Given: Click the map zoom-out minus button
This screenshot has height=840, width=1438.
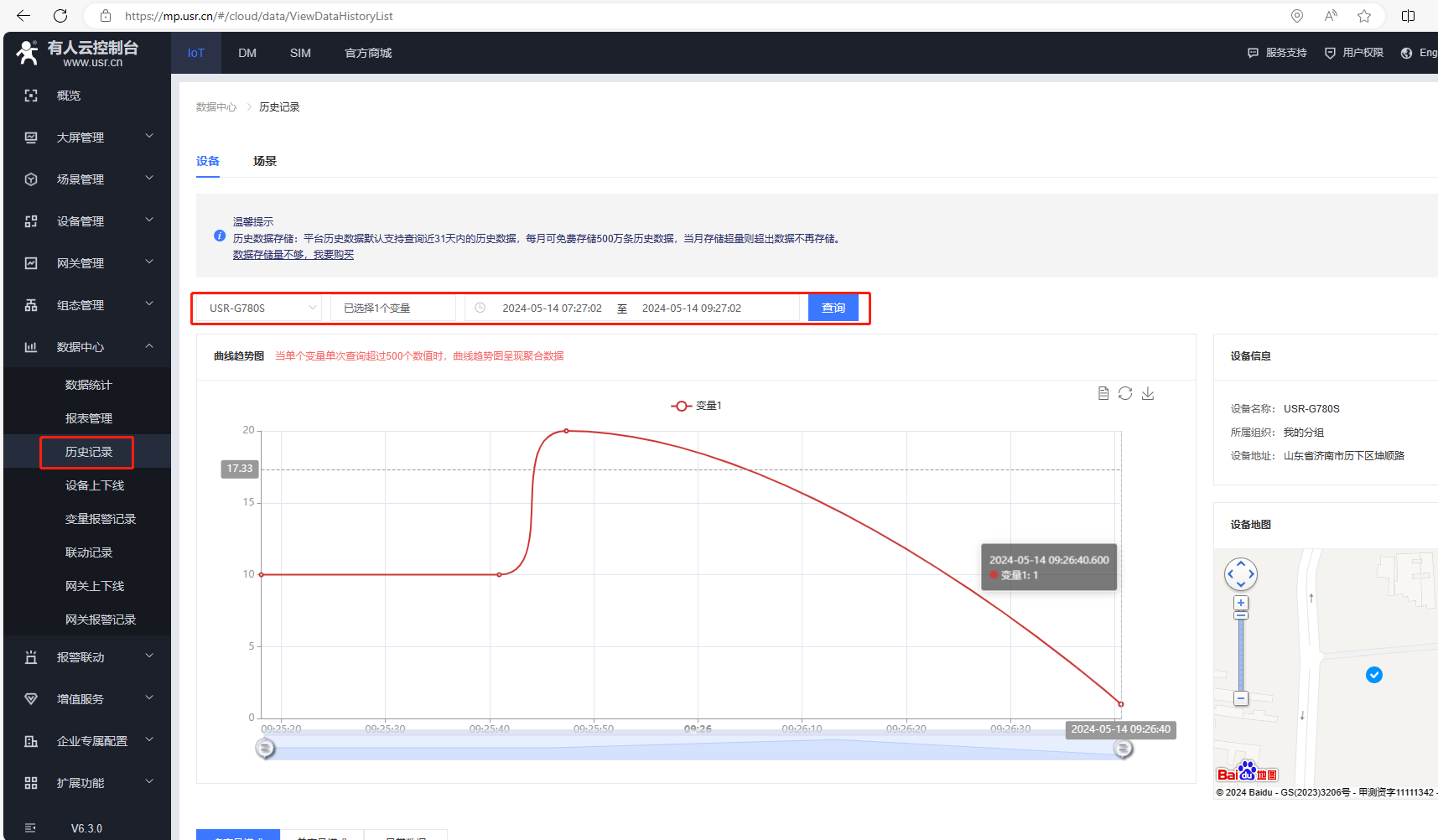Looking at the screenshot, I should [x=1241, y=698].
